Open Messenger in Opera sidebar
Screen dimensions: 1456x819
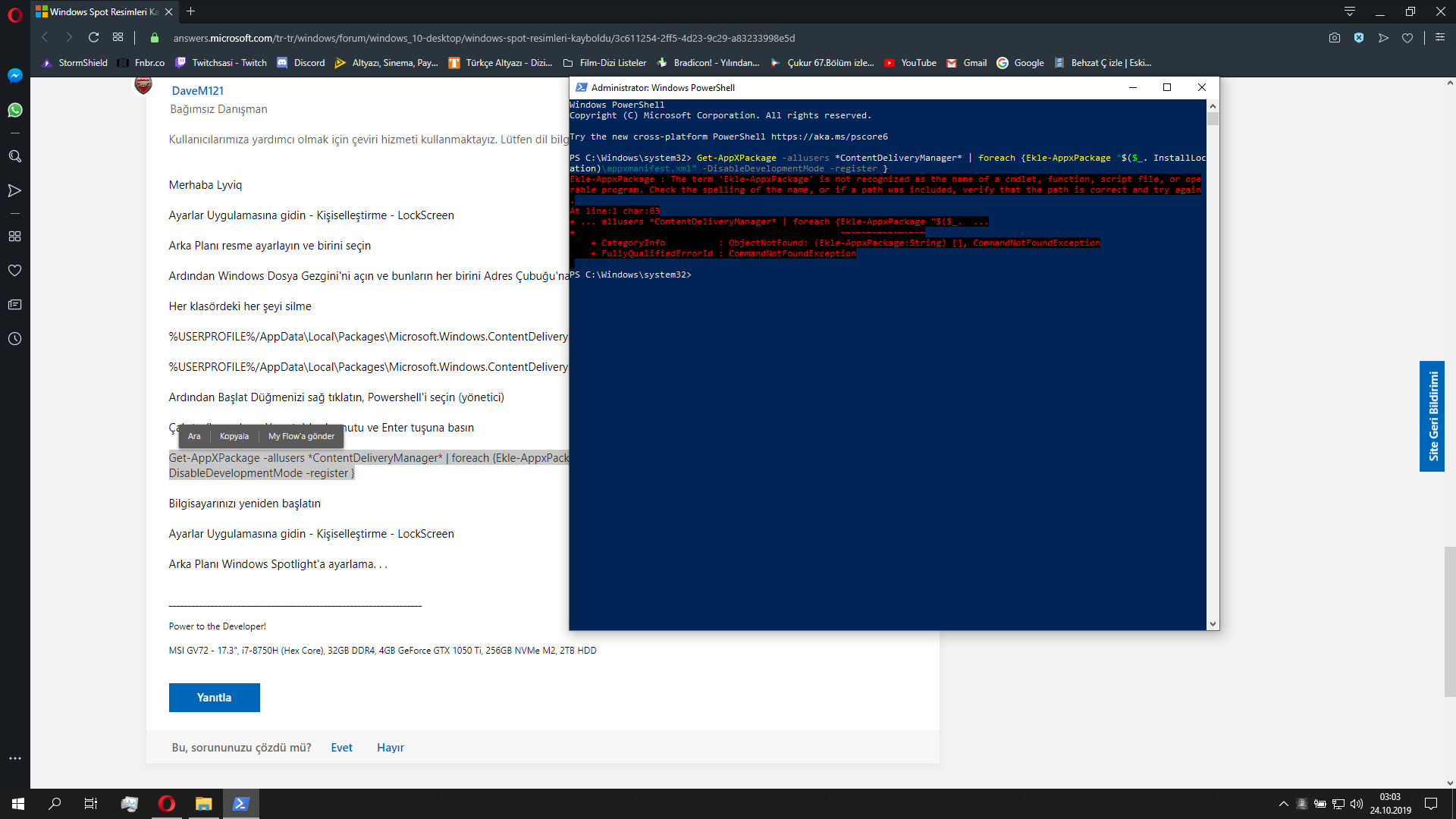pos(14,76)
